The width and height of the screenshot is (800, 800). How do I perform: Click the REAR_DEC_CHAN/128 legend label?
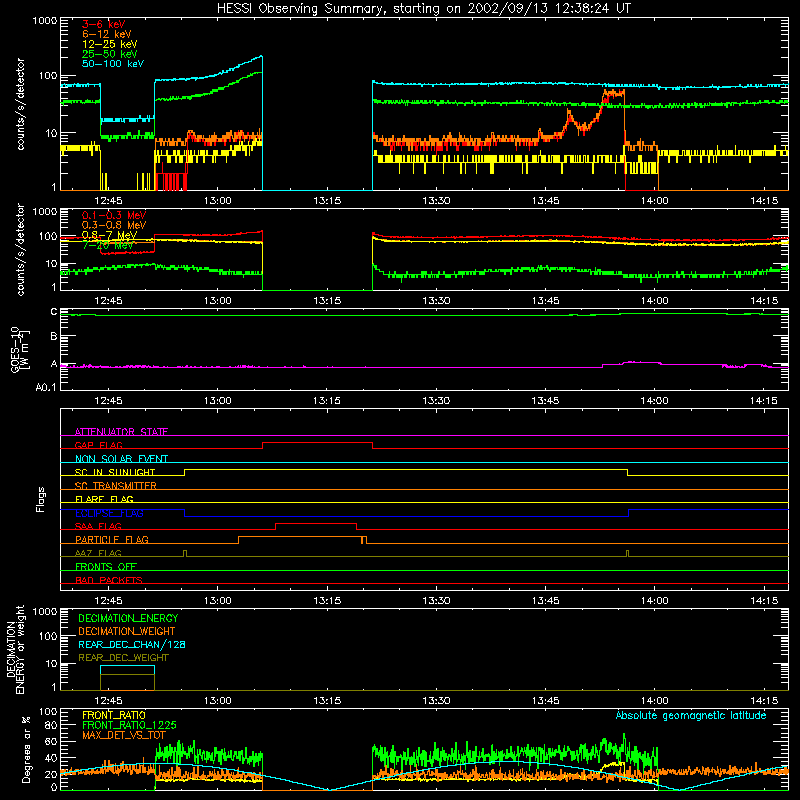click(x=132, y=644)
